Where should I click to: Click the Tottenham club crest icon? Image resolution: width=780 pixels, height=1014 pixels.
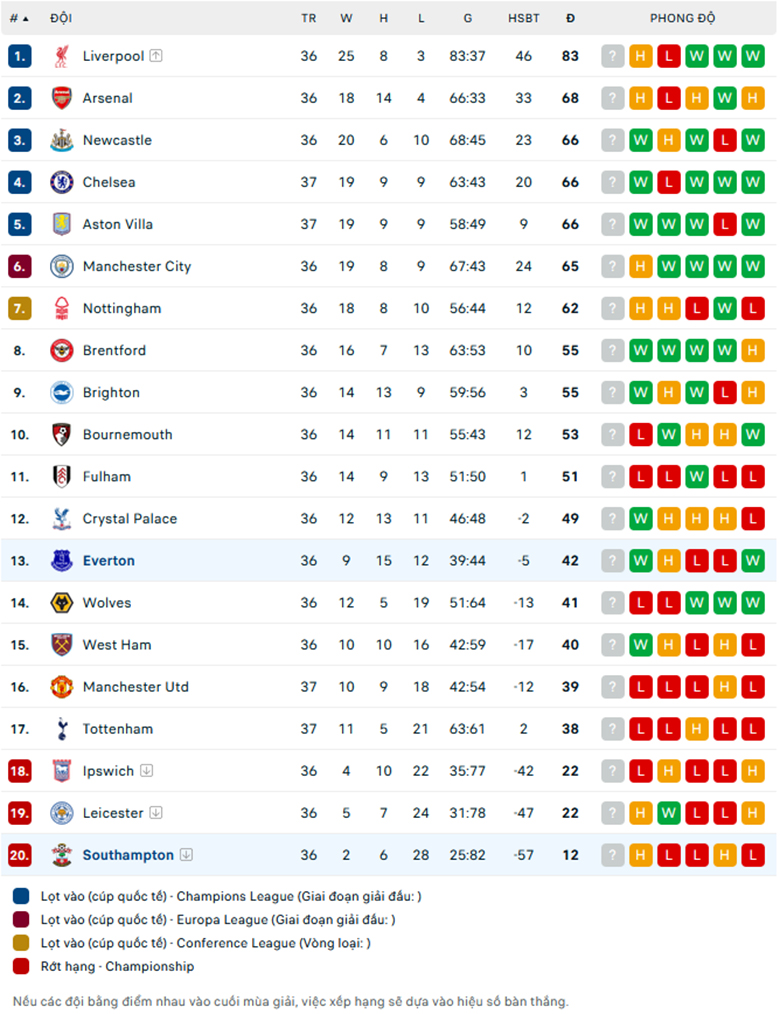[x=61, y=729]
